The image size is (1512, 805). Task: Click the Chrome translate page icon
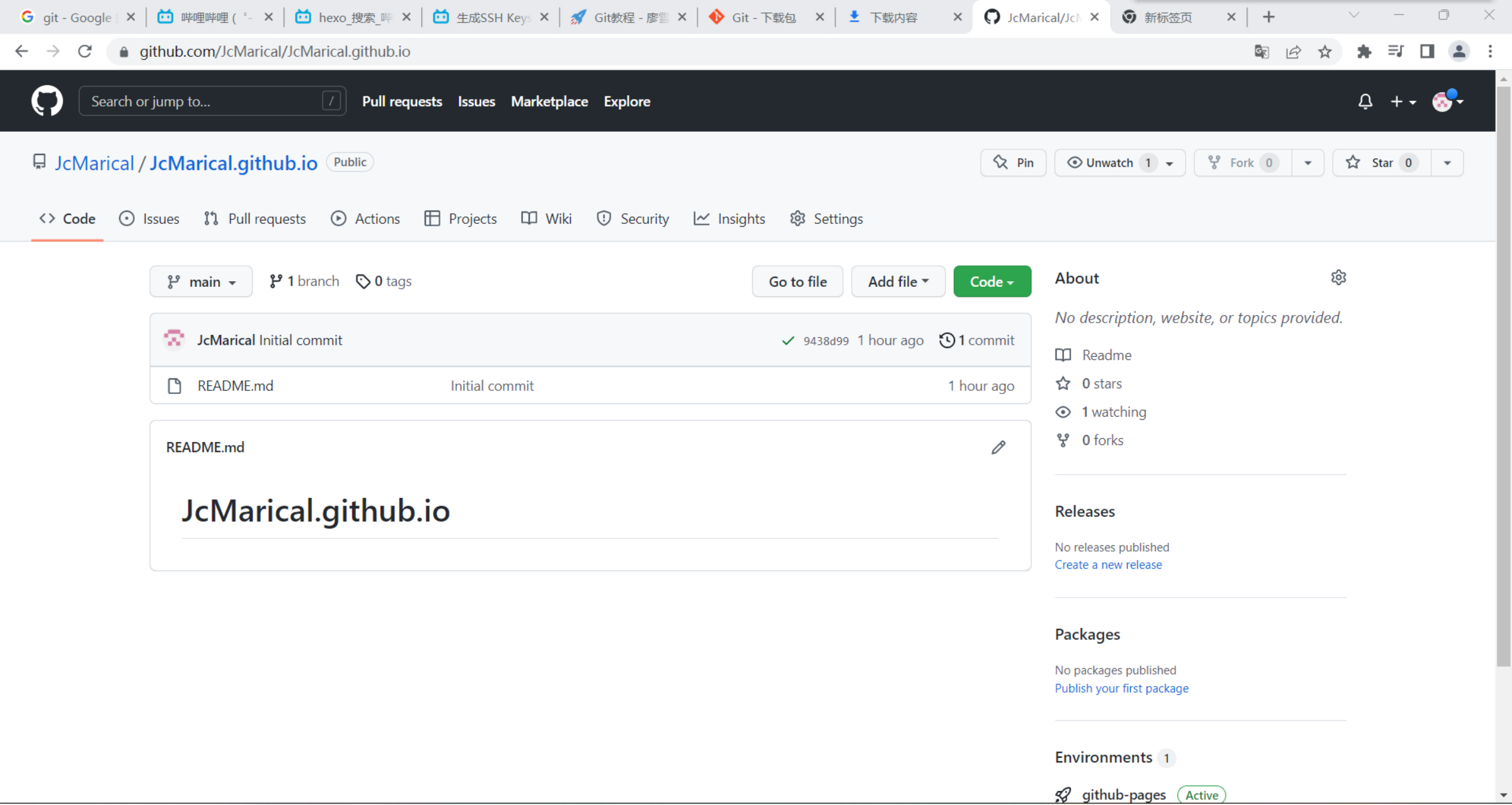click(1261, 52)
